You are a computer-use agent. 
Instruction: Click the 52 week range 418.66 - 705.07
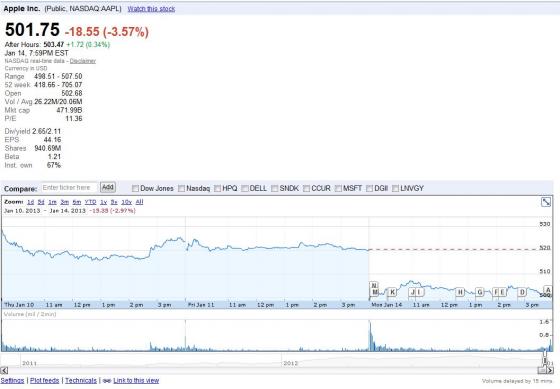coord(58,85)
